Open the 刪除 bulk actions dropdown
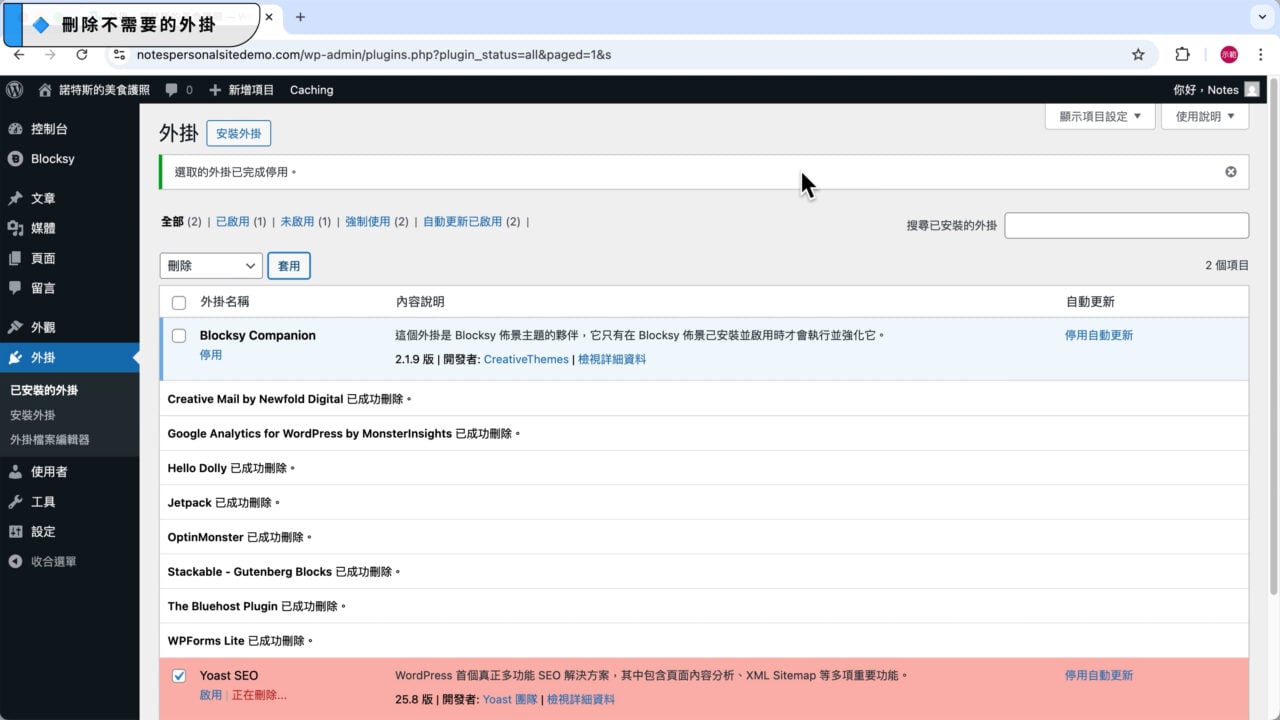Screen dimensions: 1280x720 point(210,265)
